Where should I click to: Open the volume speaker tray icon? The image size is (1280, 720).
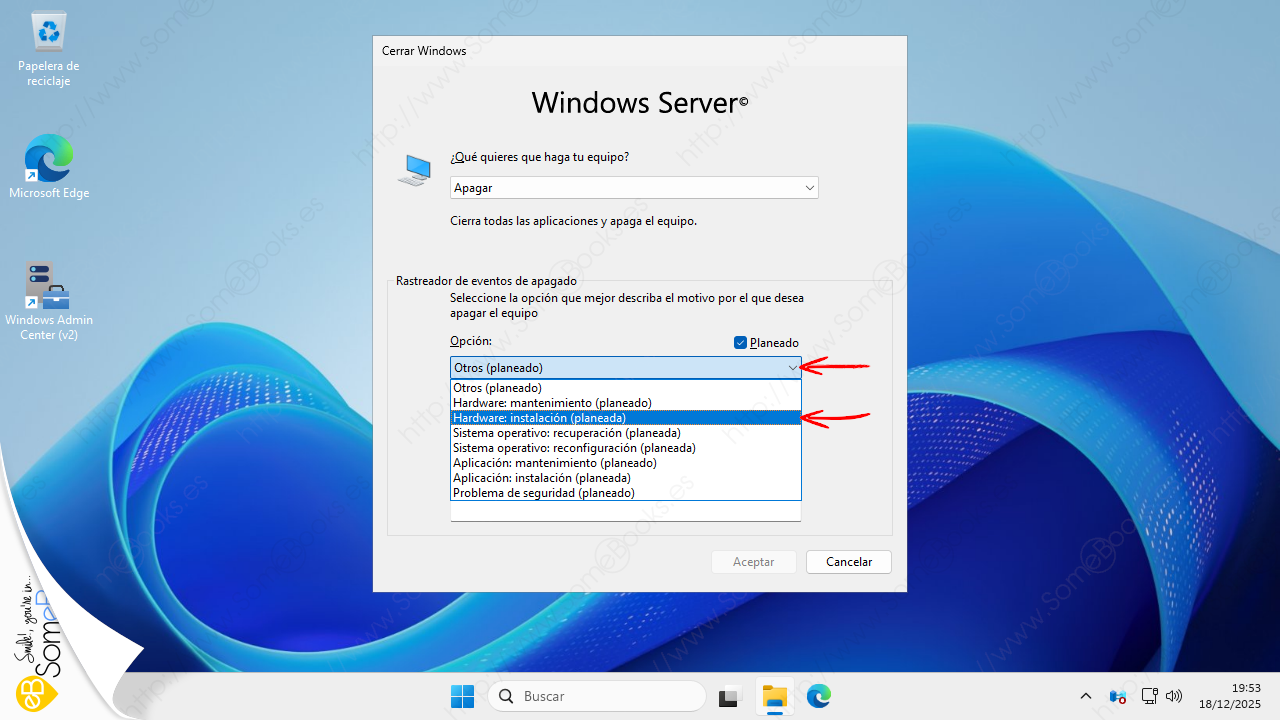click(x=1174, y=696)
